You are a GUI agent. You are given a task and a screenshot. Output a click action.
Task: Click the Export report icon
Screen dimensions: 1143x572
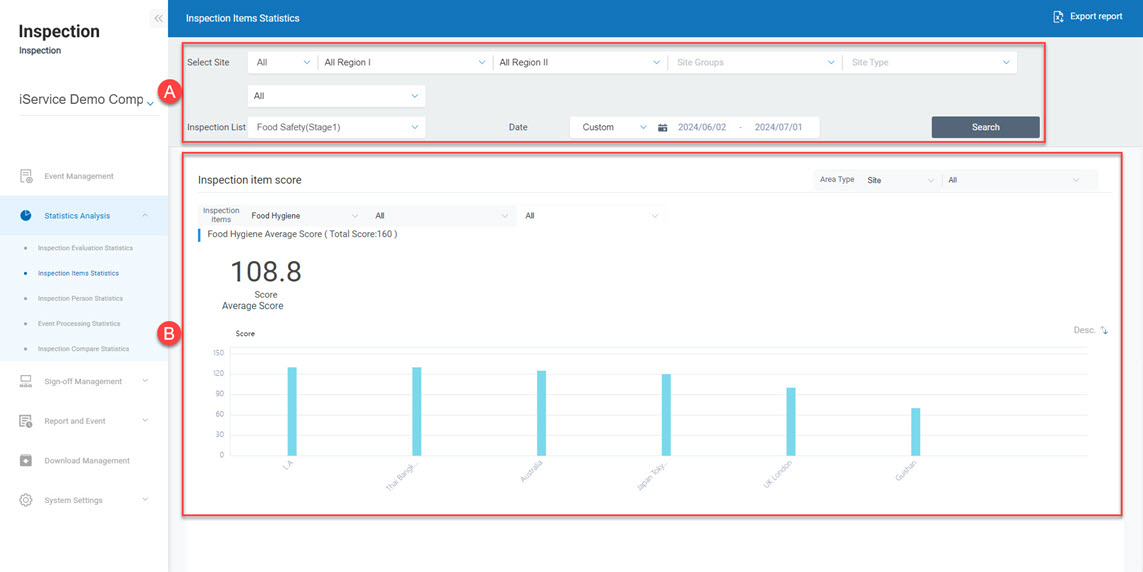coord(1058,17)
